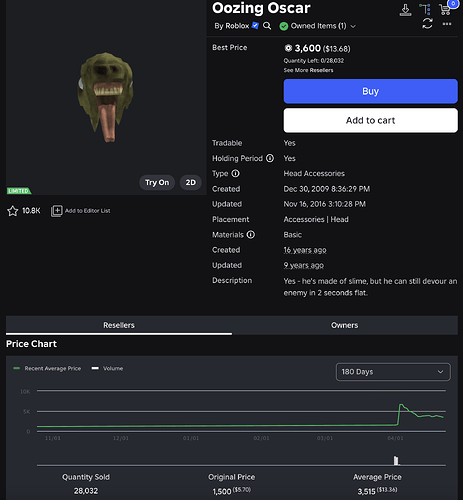Click the '16 years ago' created text
Viewport: 463px width, 500px height.
pyautogui.click(x=305, y=250)
